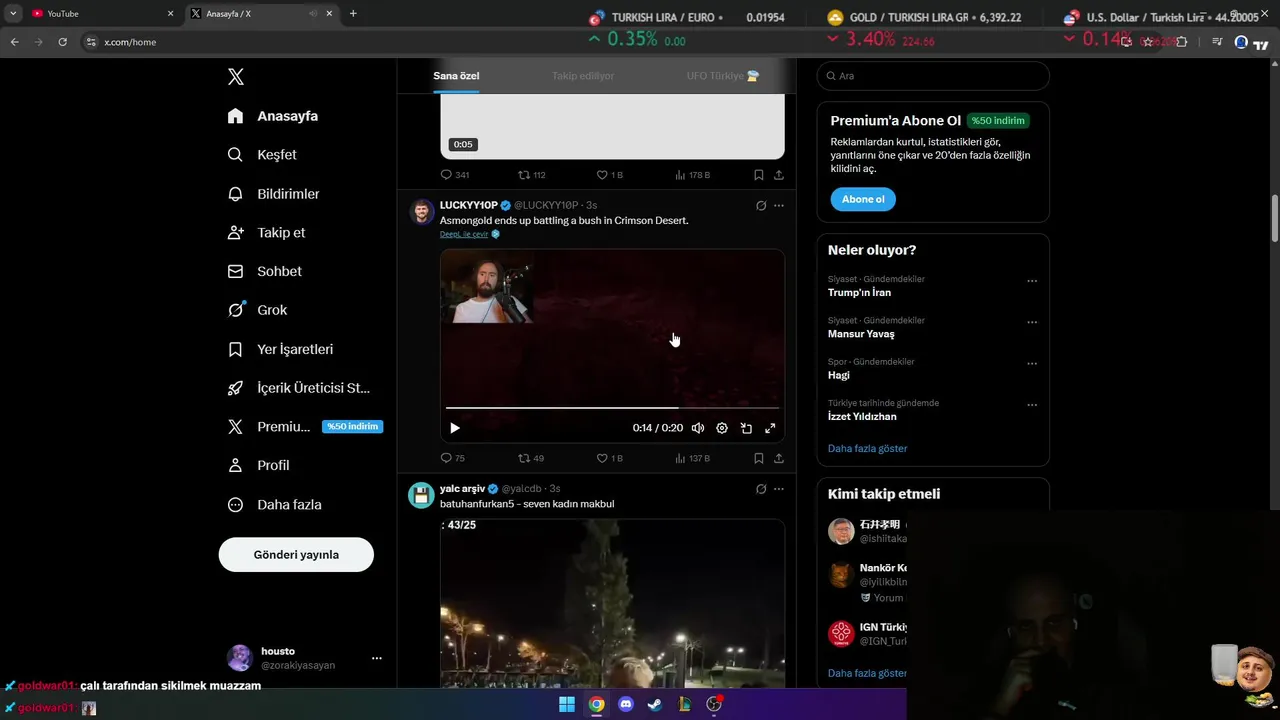Open Premium item in sidebar

[x=304, y=426]
